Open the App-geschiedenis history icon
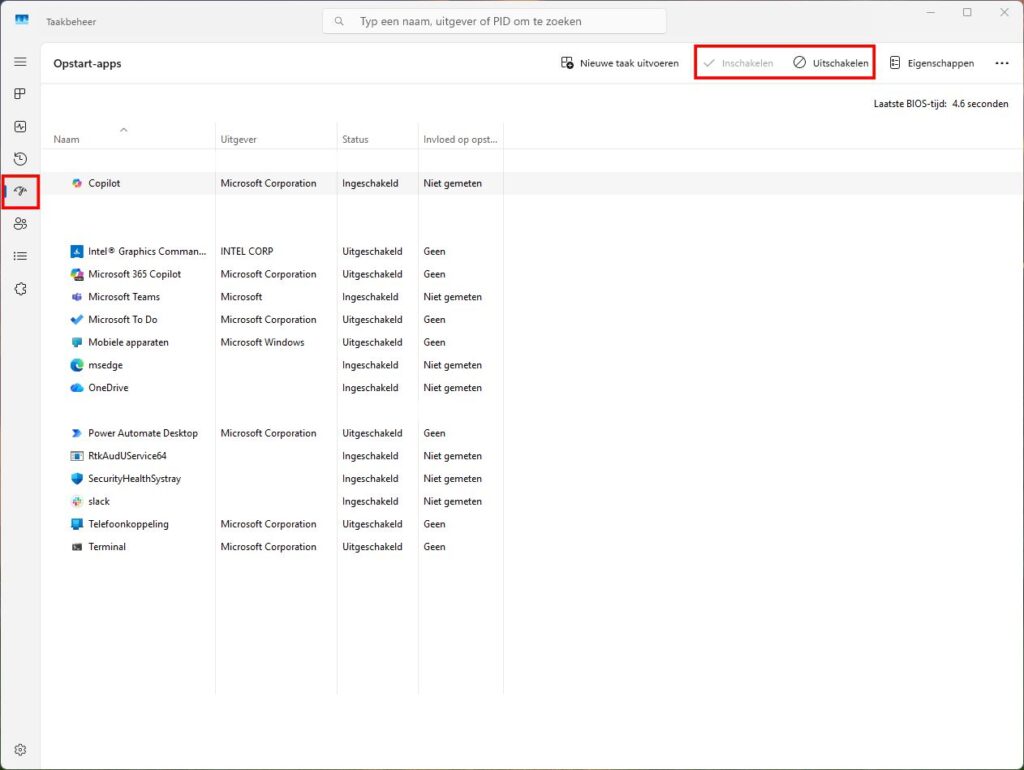The image size is (1024, 770). tap(20, 158)
